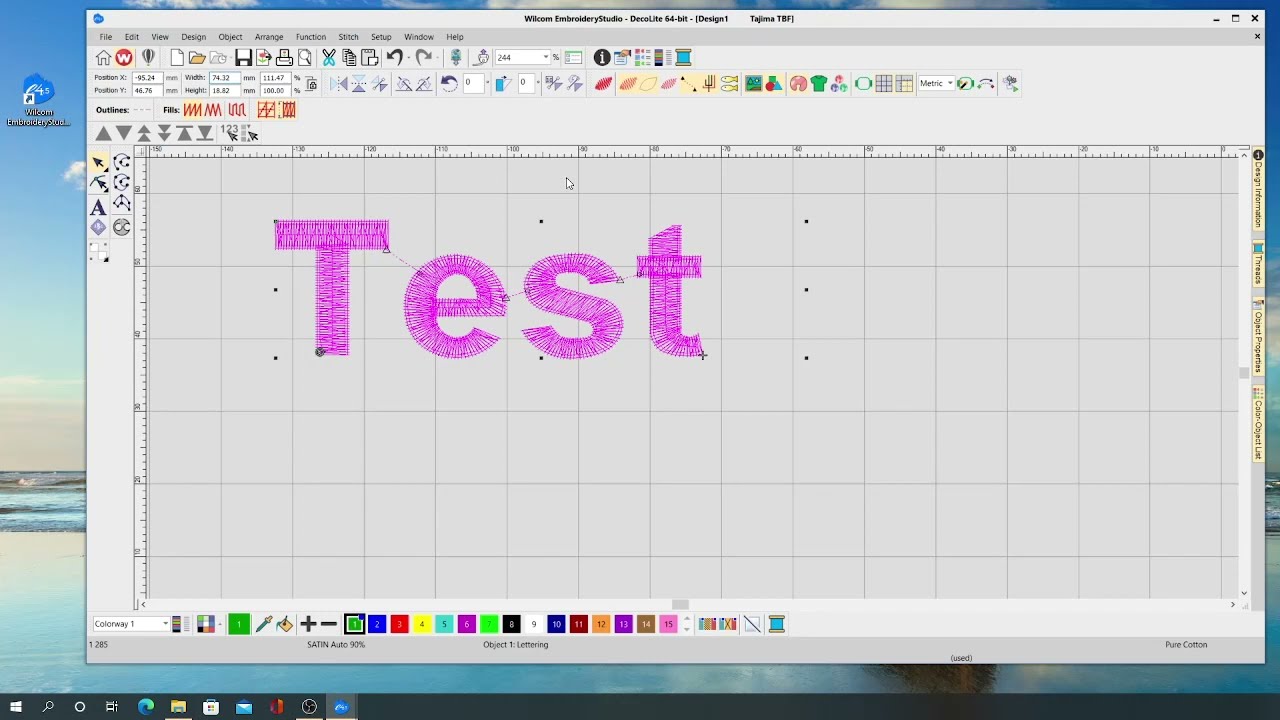Open the Arrange menu
Image resolution: width=1280 pixels, height=720 pixels.
point(269,37)
